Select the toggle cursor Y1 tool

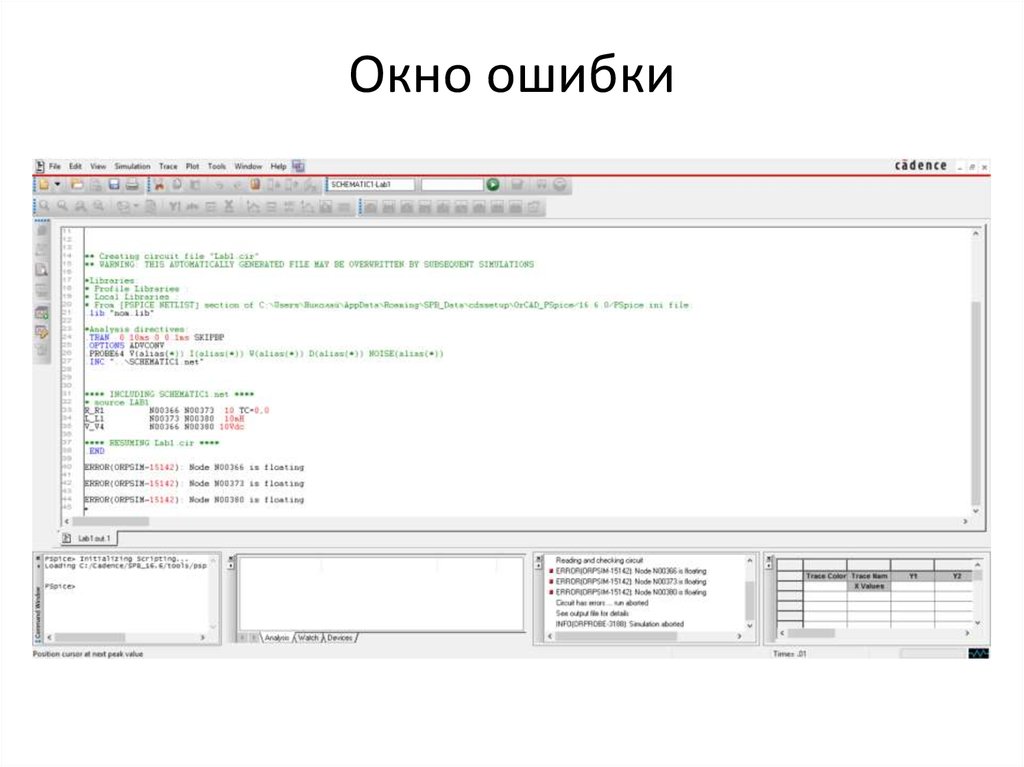point(175,206)
